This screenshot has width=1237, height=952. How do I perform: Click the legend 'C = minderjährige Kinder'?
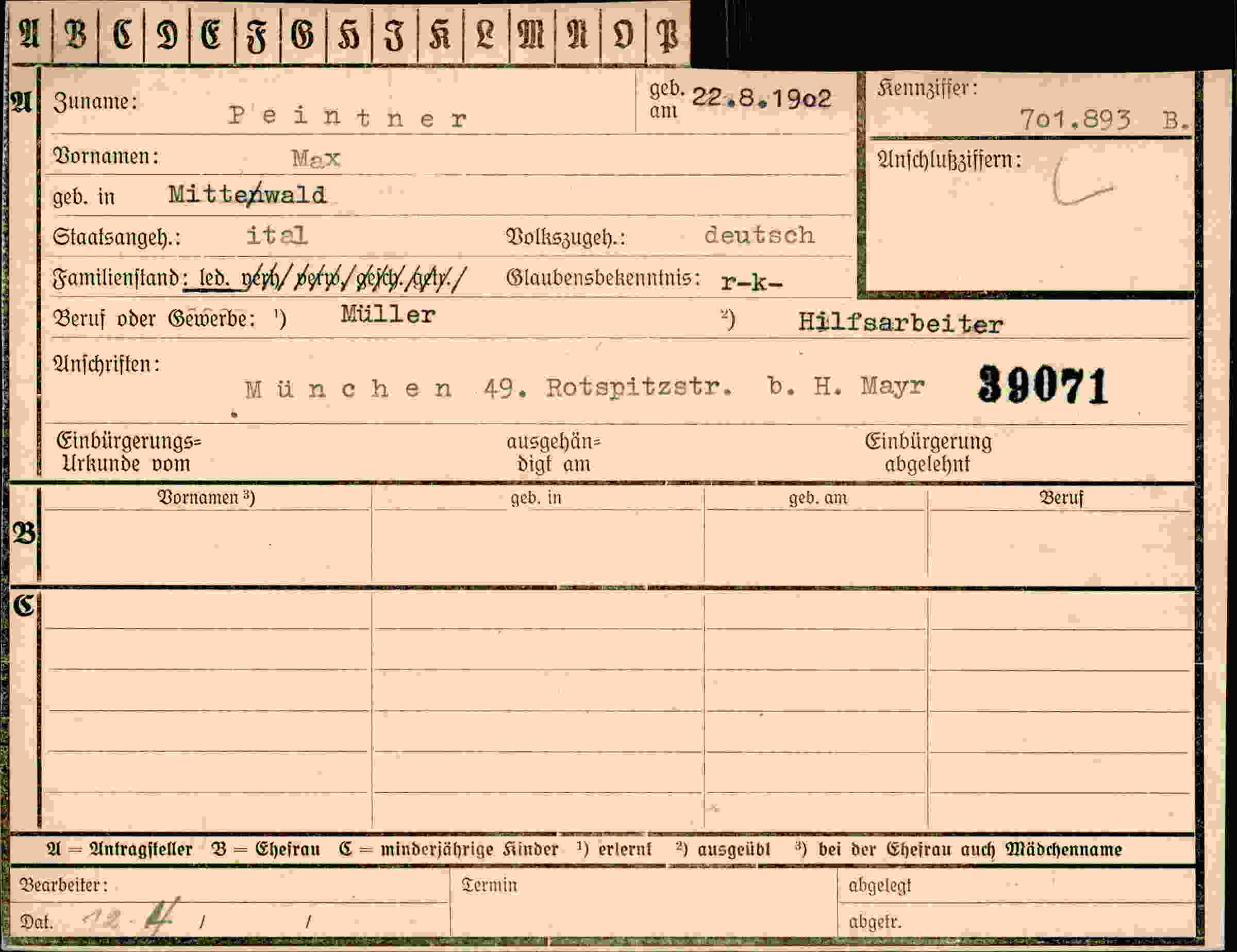click(449, 849)
